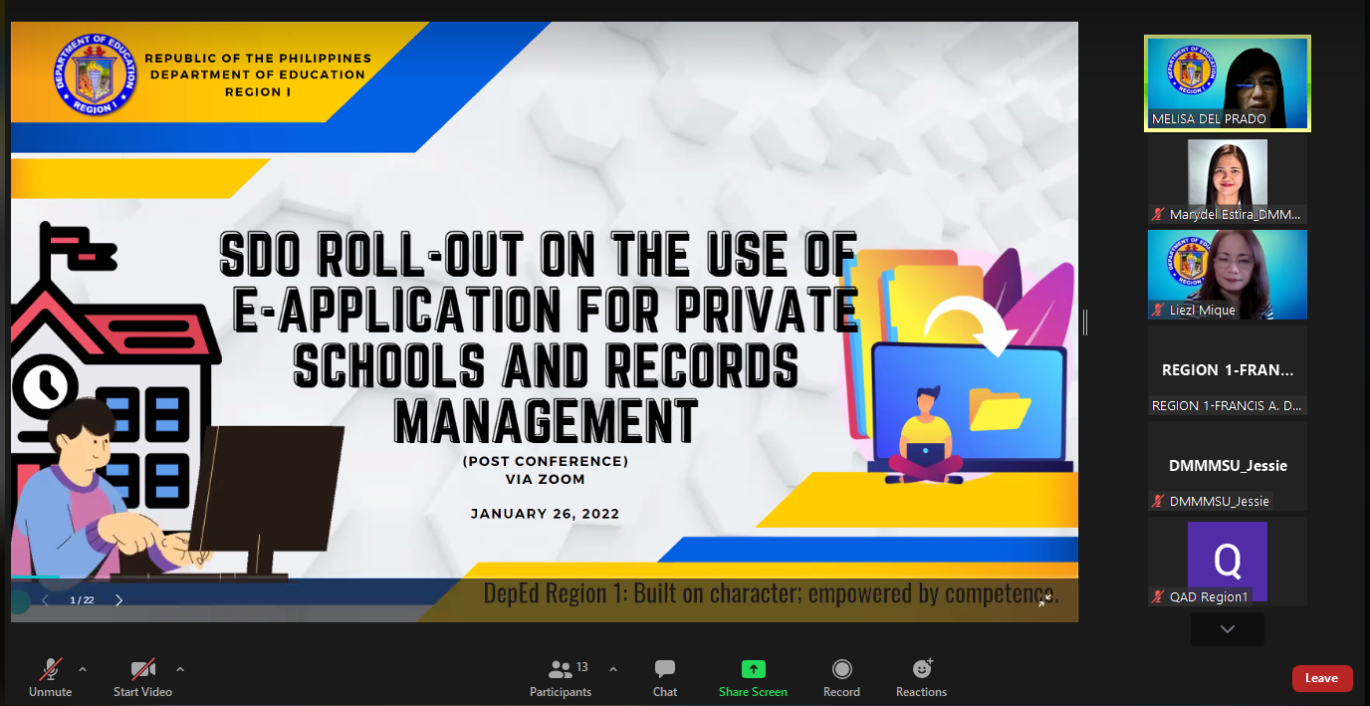Select QAD Region1 participant tile
This screenshot has width=1370, height=706.
[x=1228, y=561]
